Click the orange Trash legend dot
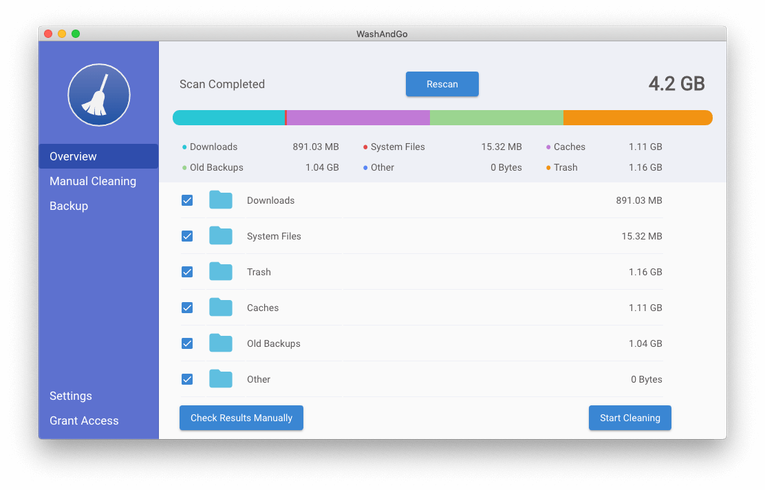 pyautogui.click(x=548, y=168)
